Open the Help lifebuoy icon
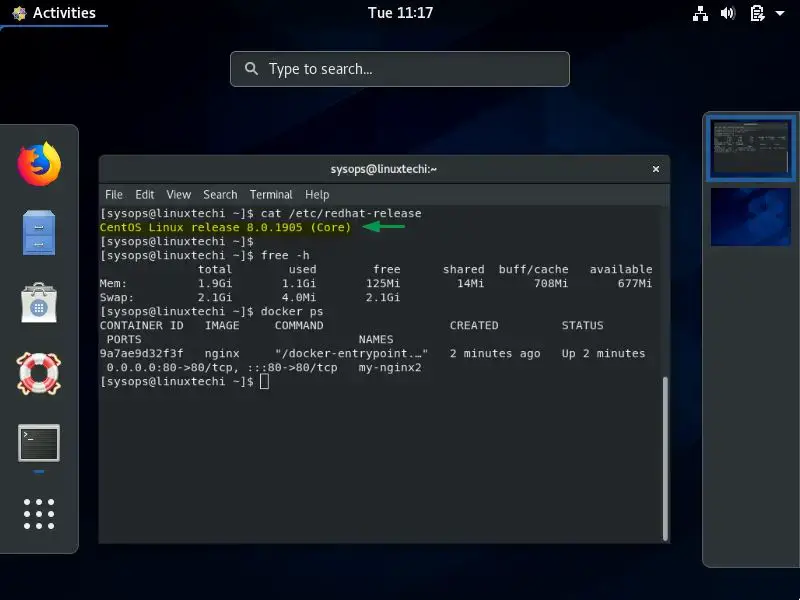 pos(39,373)
